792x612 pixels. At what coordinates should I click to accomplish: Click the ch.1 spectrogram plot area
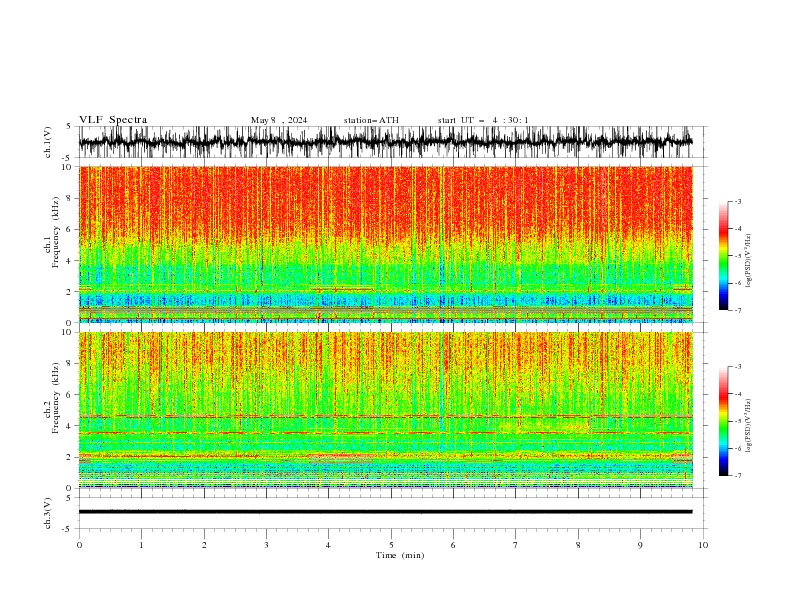pos(386,244)
